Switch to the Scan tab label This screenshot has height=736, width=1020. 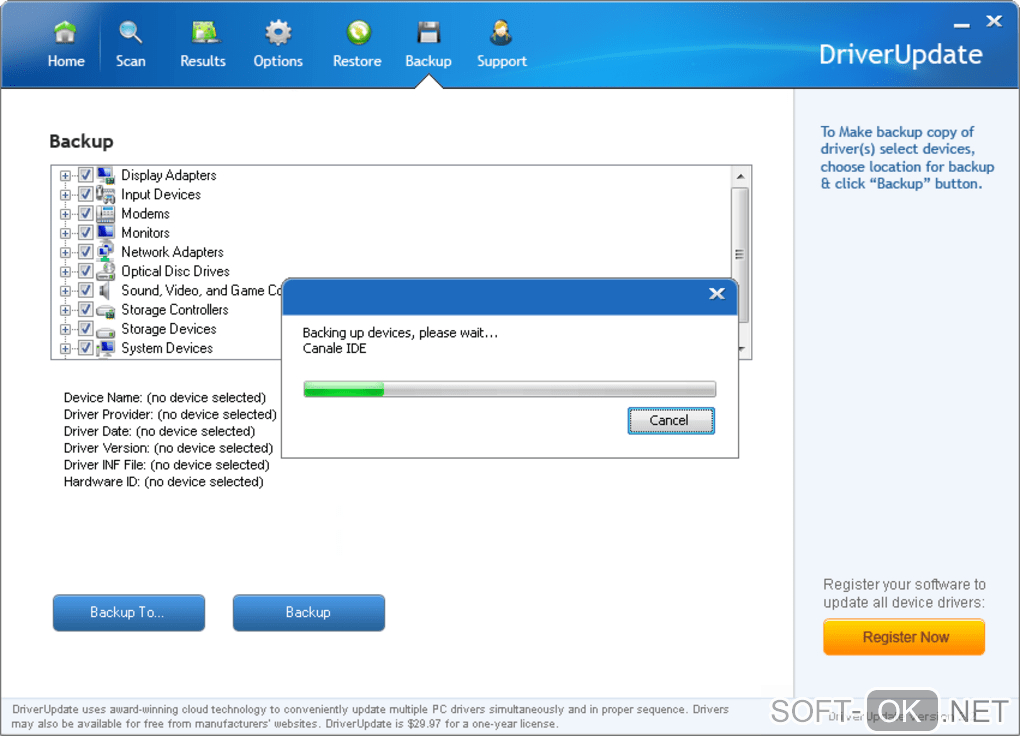pos(130,61)
